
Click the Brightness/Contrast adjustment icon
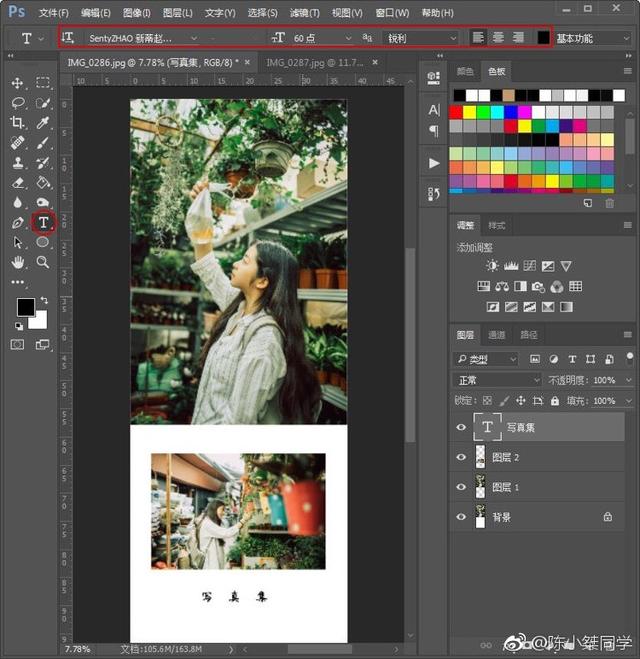tap(492, 266)
